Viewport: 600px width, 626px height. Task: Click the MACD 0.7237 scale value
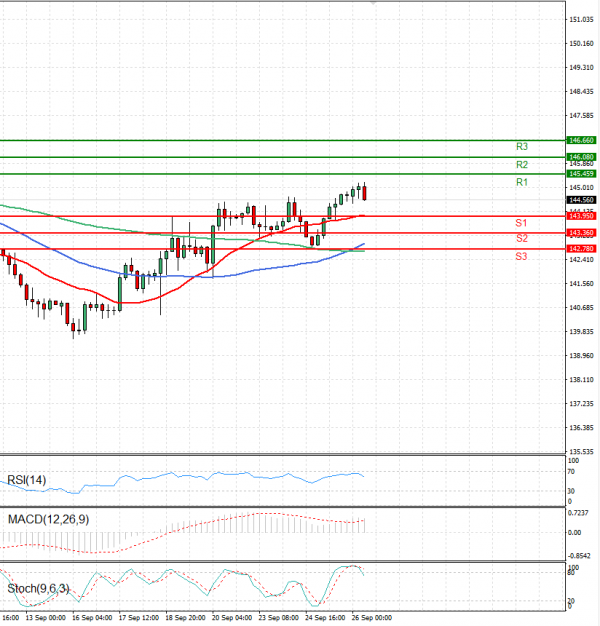(x=578, y=513)
